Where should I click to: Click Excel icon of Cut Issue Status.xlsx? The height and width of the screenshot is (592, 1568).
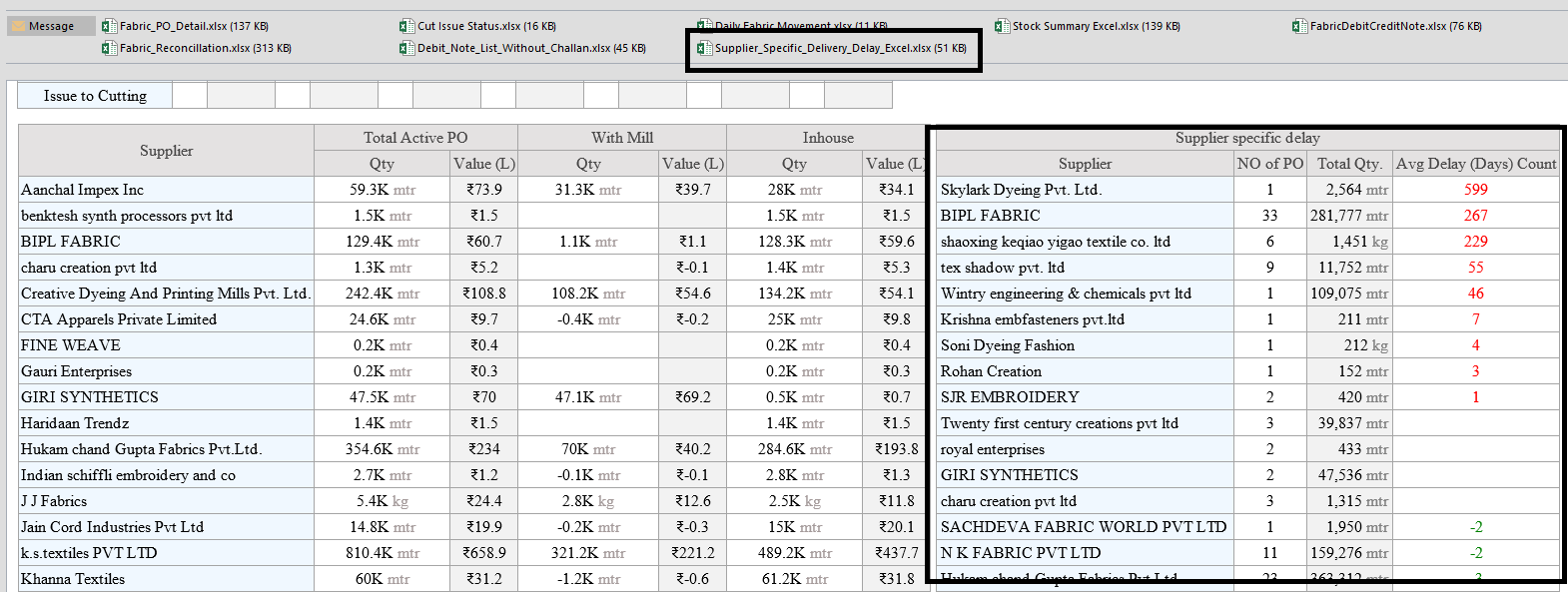pyautogui.click(x=407, y=26)
